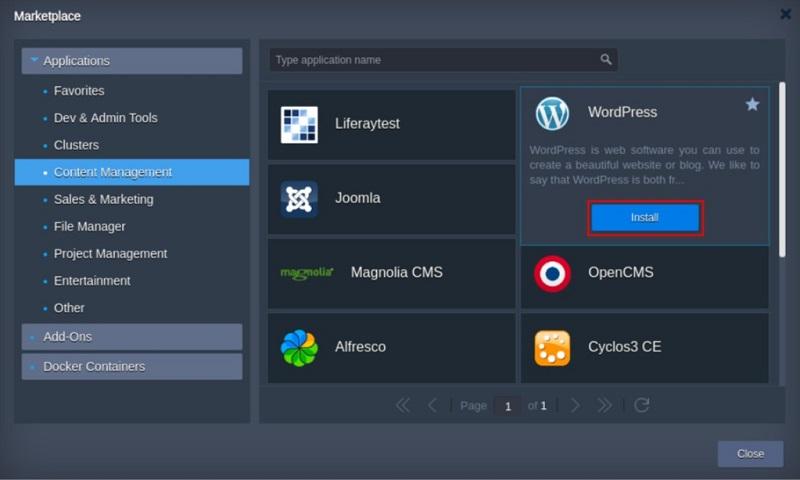Click the Close button
This screenshot has width=800, height=480.
pos(750,453)
